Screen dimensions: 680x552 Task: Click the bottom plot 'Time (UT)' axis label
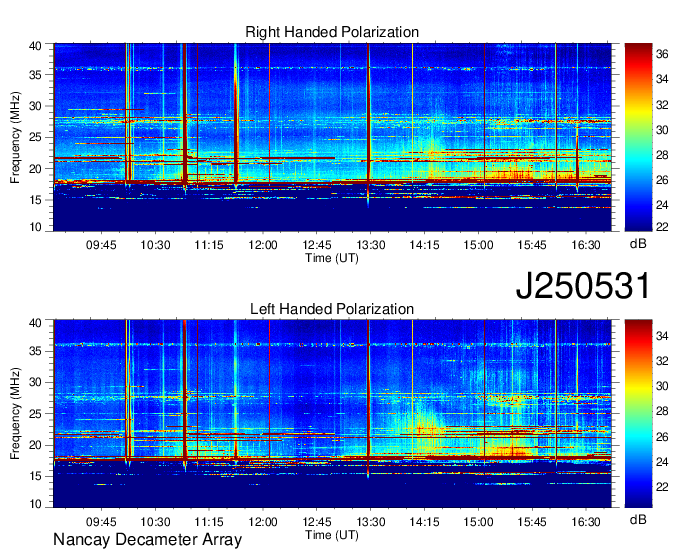click(332, 535)
